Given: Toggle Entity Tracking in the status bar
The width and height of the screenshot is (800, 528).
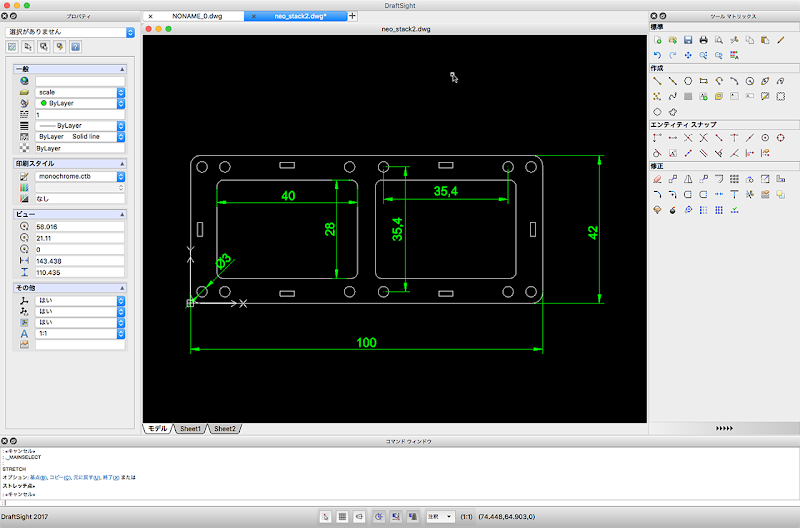Looking at the screenshot, I should click(412, 517).
